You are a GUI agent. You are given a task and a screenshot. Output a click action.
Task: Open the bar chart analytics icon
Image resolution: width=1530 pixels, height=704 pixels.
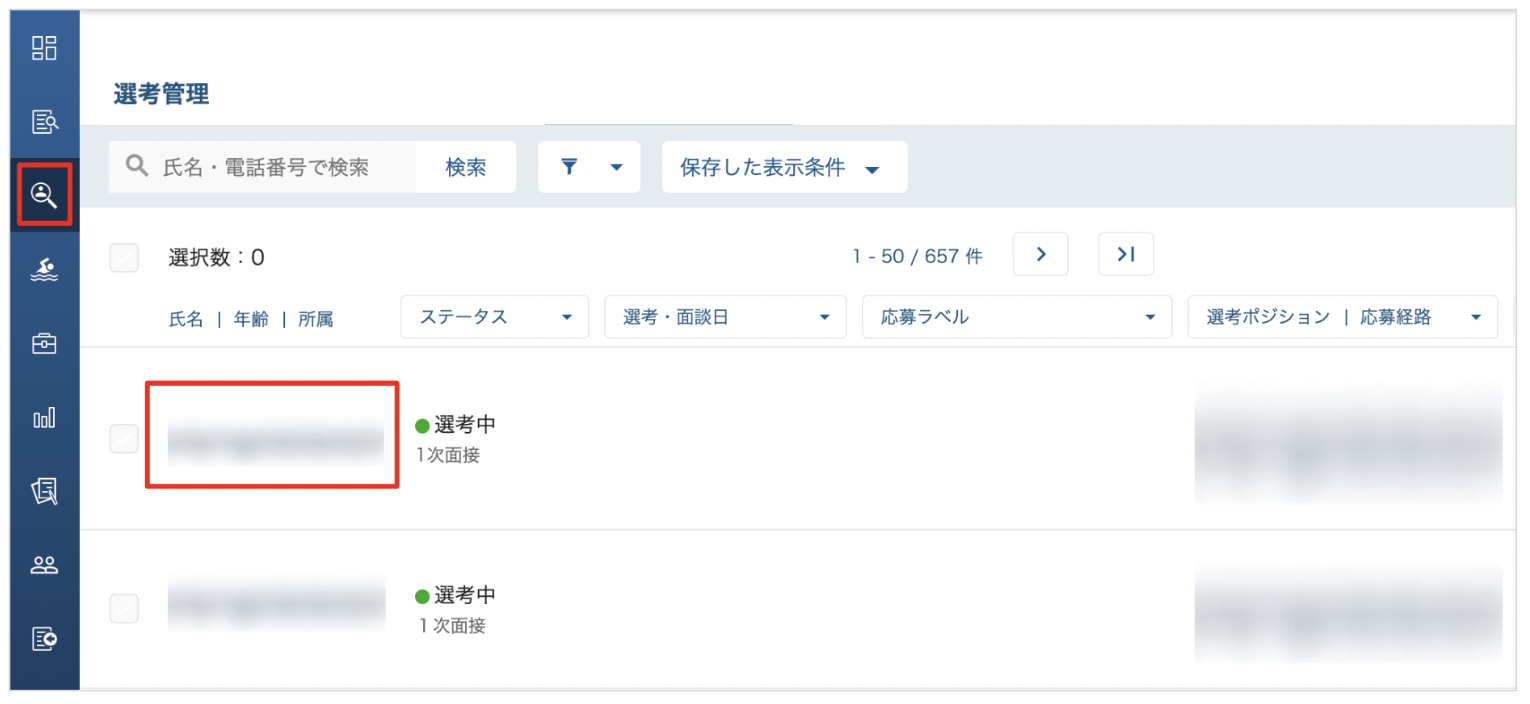point(44,418)
